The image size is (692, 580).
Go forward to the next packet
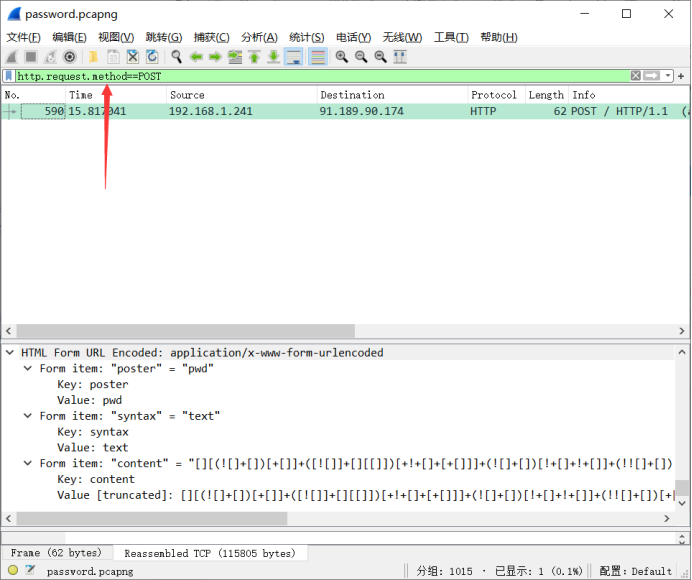[215, 57]
